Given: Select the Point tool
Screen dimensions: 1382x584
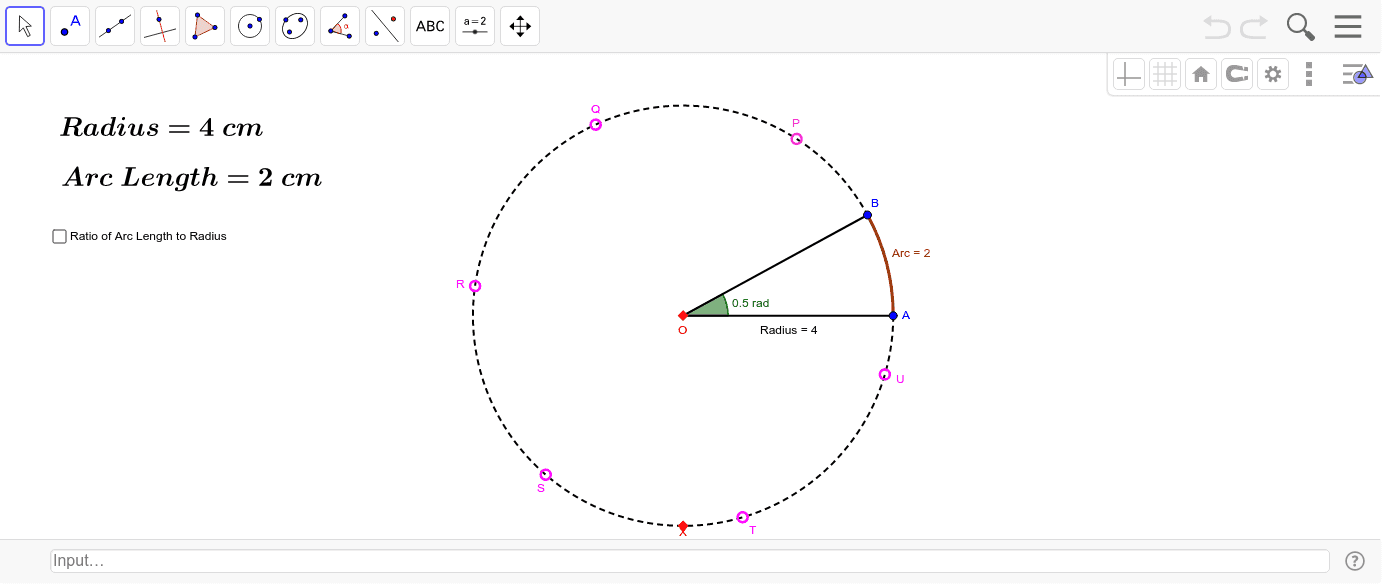Looking at the screenshot, I should [70, 26].
